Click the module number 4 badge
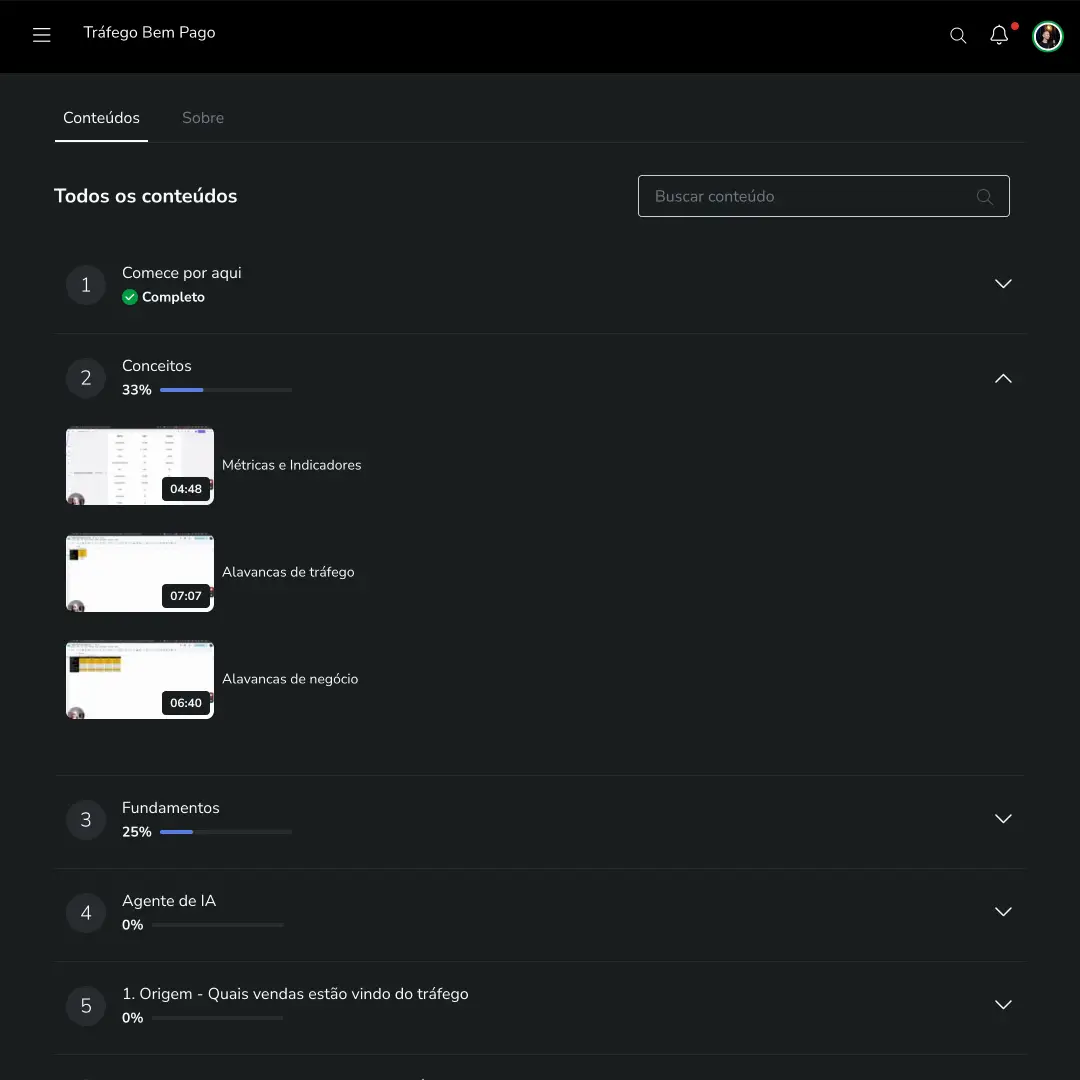This screenshot has width=1080, height=1080. pyautogui.click(x=85, y=913)
